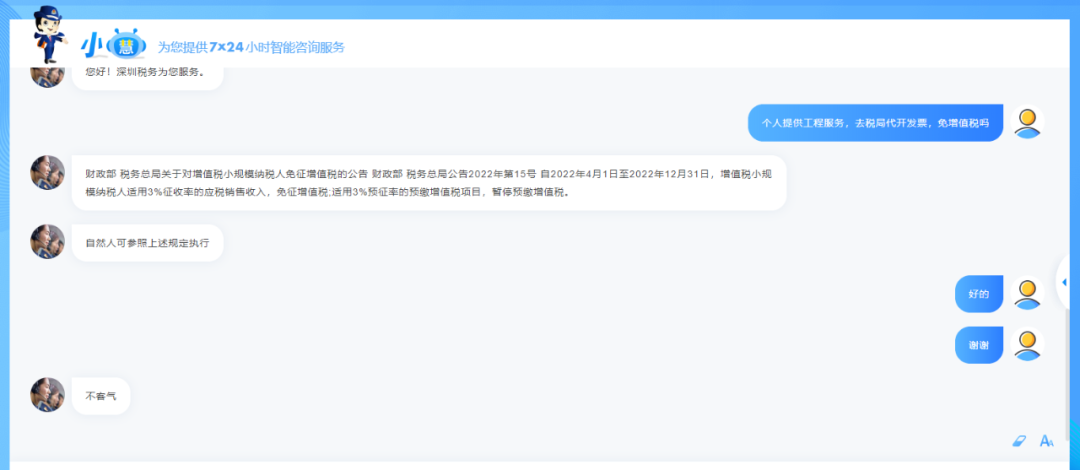Click user avatar beside 个人提供工程服务 question
The height and width of the screenshot is (470, 1080).
coord(1028,123)
